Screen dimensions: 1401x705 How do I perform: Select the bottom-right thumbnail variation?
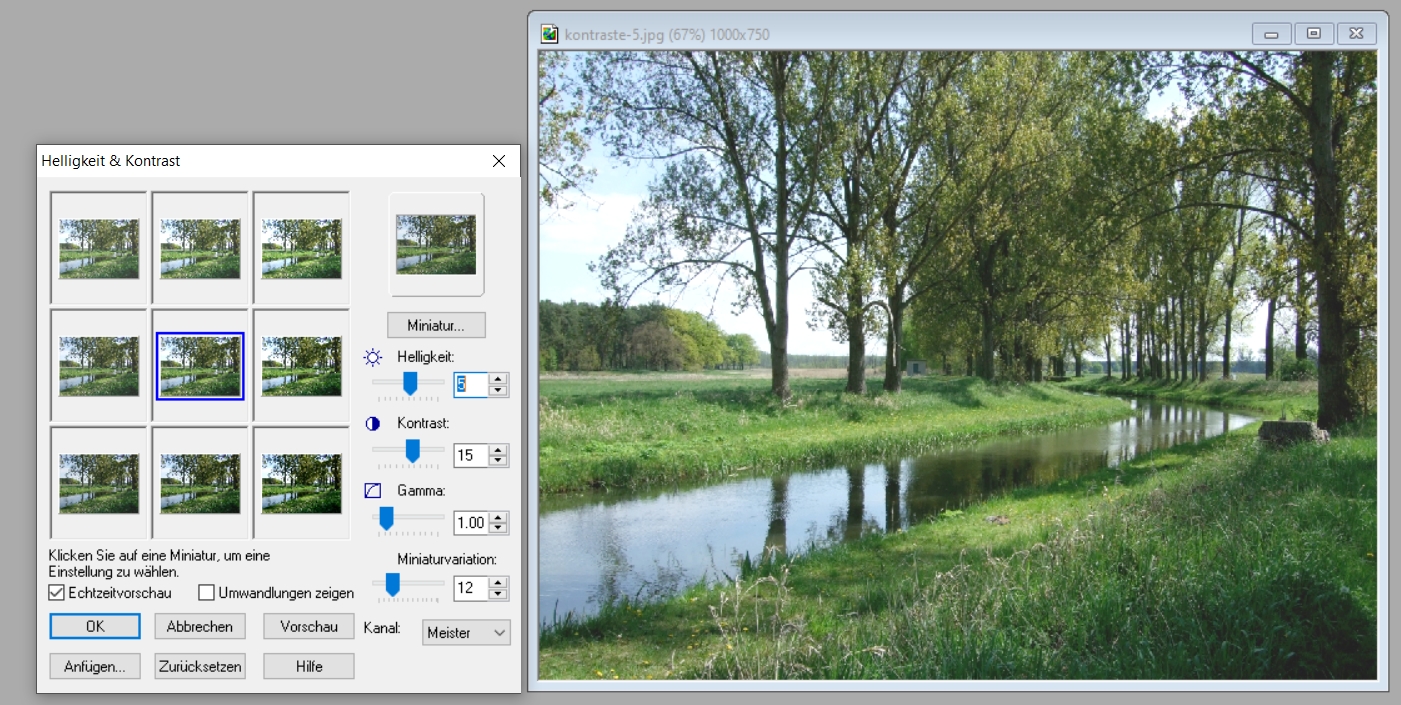(301, 483)
